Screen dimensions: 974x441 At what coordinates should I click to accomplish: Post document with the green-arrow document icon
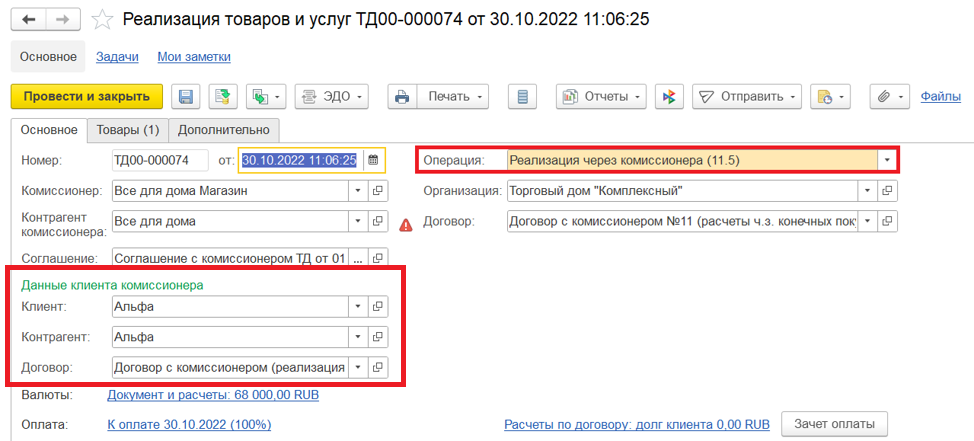click(x=224, y=96)
